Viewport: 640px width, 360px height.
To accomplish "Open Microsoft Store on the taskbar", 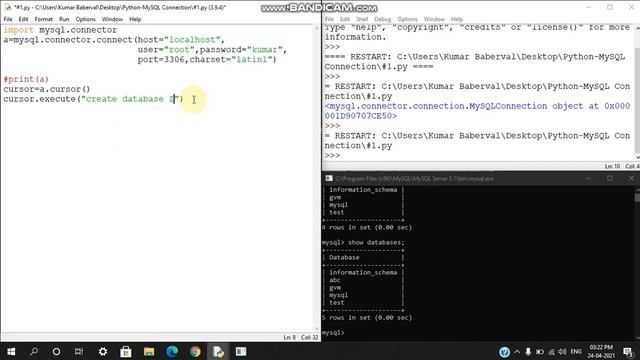I will pos(126,351).
